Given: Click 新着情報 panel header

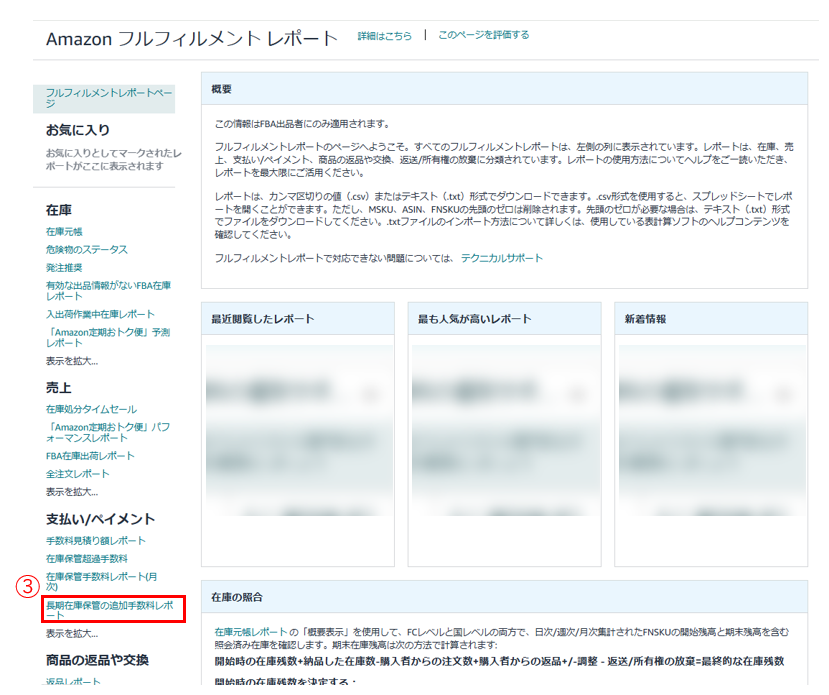Looking at the screenshot, I should tap(711, 319).
